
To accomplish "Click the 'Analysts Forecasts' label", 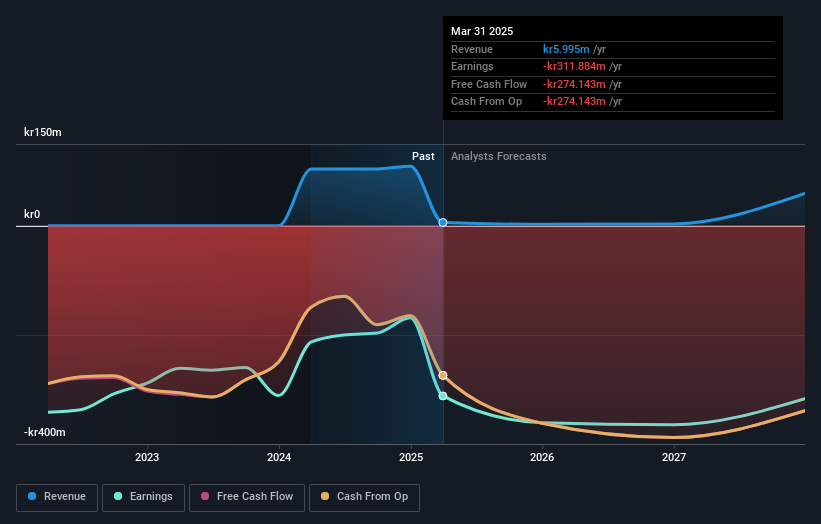I will (498, 157).
